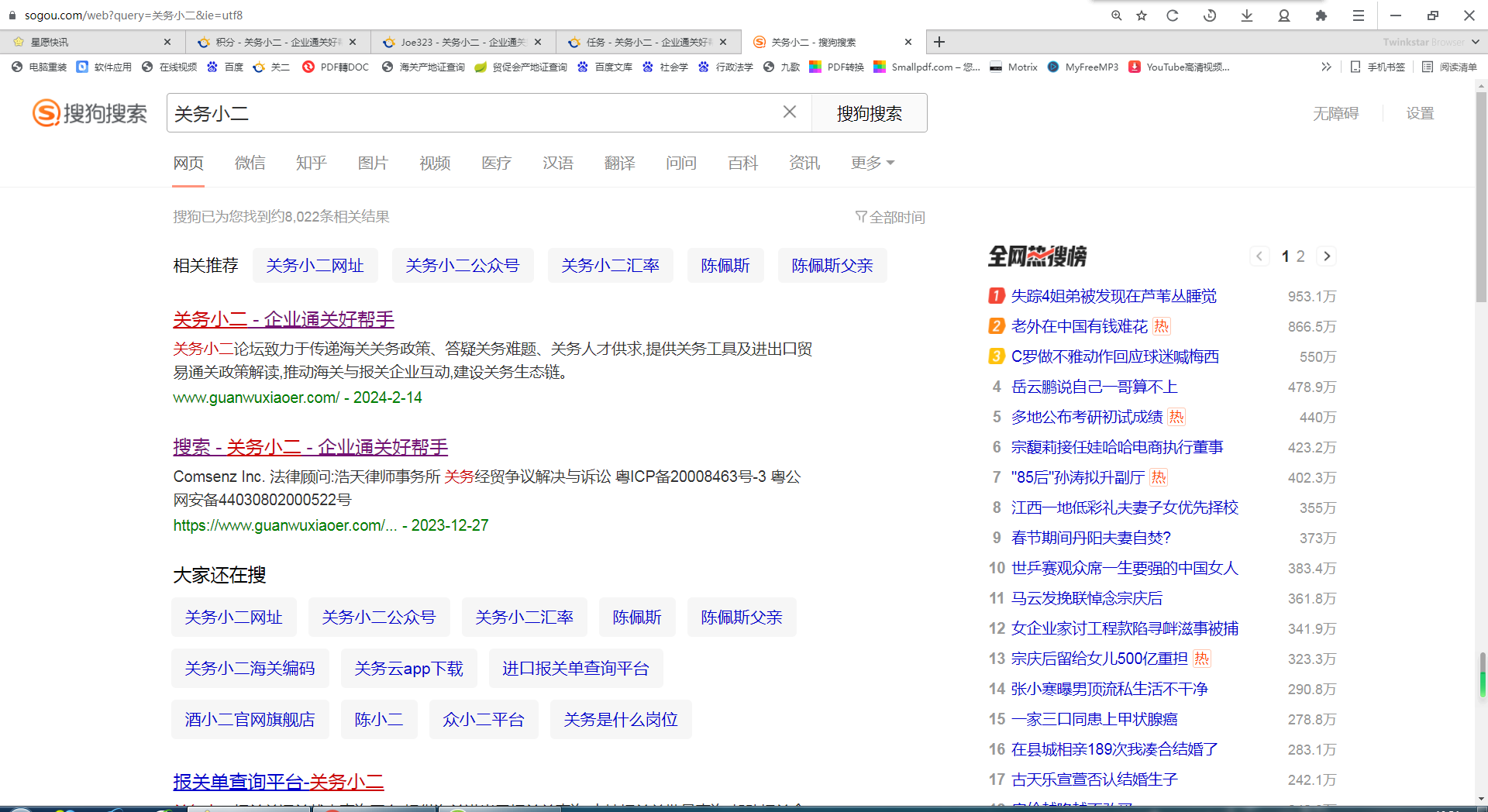The width and height of the screenshot is (1488, 812).
Task: Open hot search C罗做不雅动作回应球迷喊梅西
Action: 1115,356
